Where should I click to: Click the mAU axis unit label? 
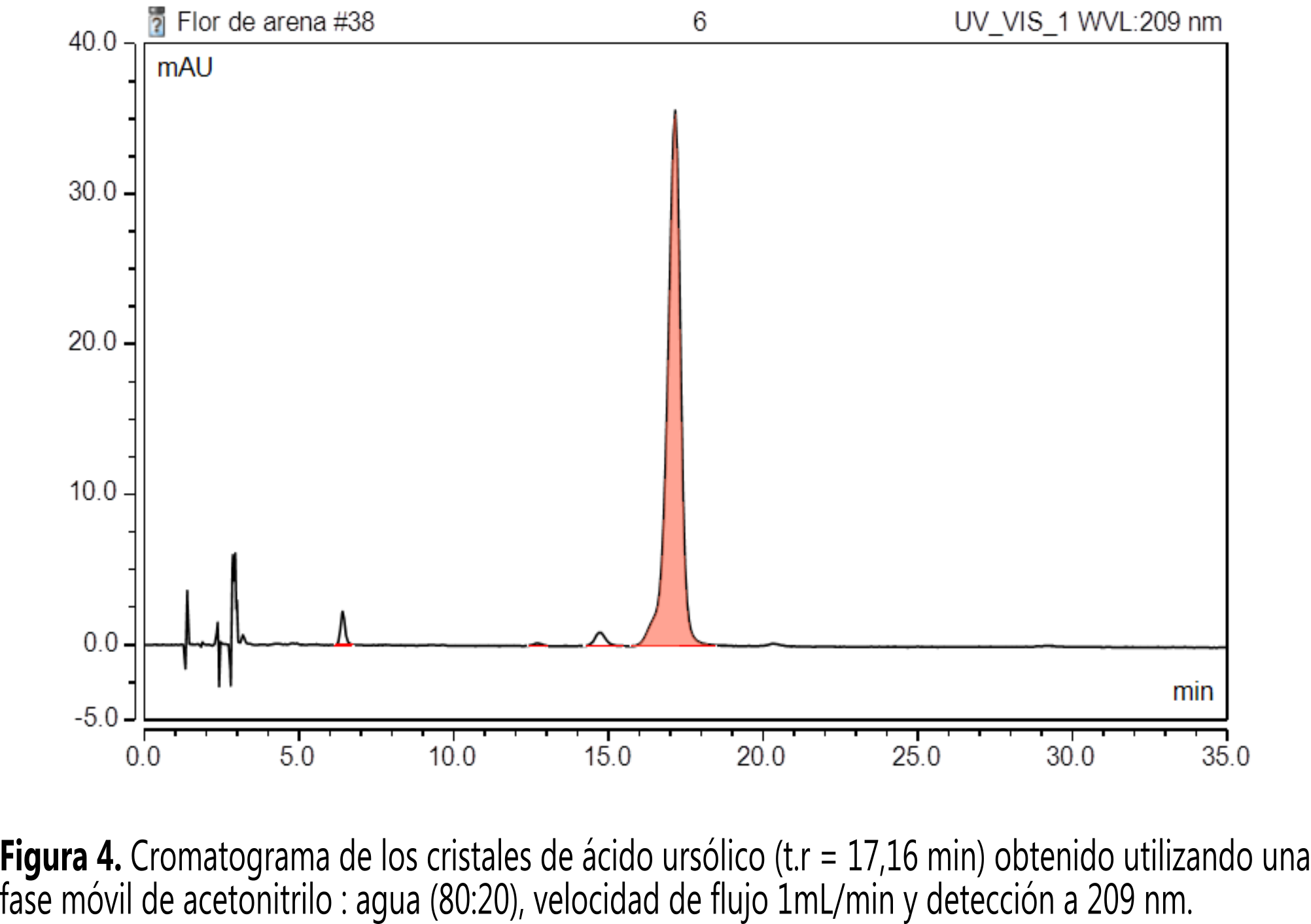pos(185,67)
